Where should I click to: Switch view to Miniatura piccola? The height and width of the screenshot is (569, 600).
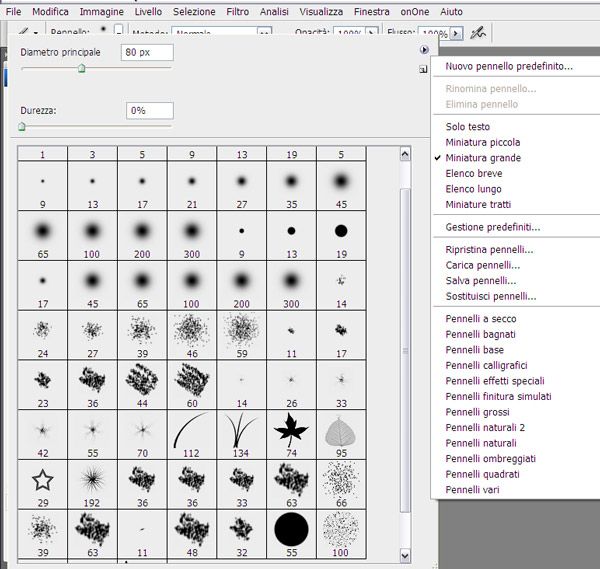point(483,142)
